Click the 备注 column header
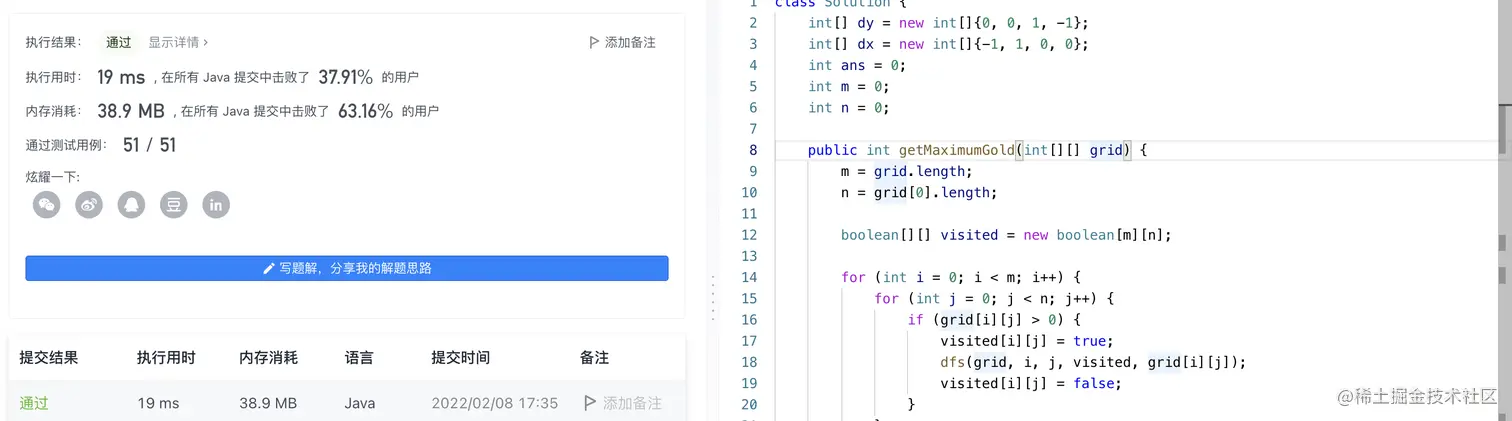This screenshot has width=1512, height=421. pyautogui.click(x=594, y=357)
